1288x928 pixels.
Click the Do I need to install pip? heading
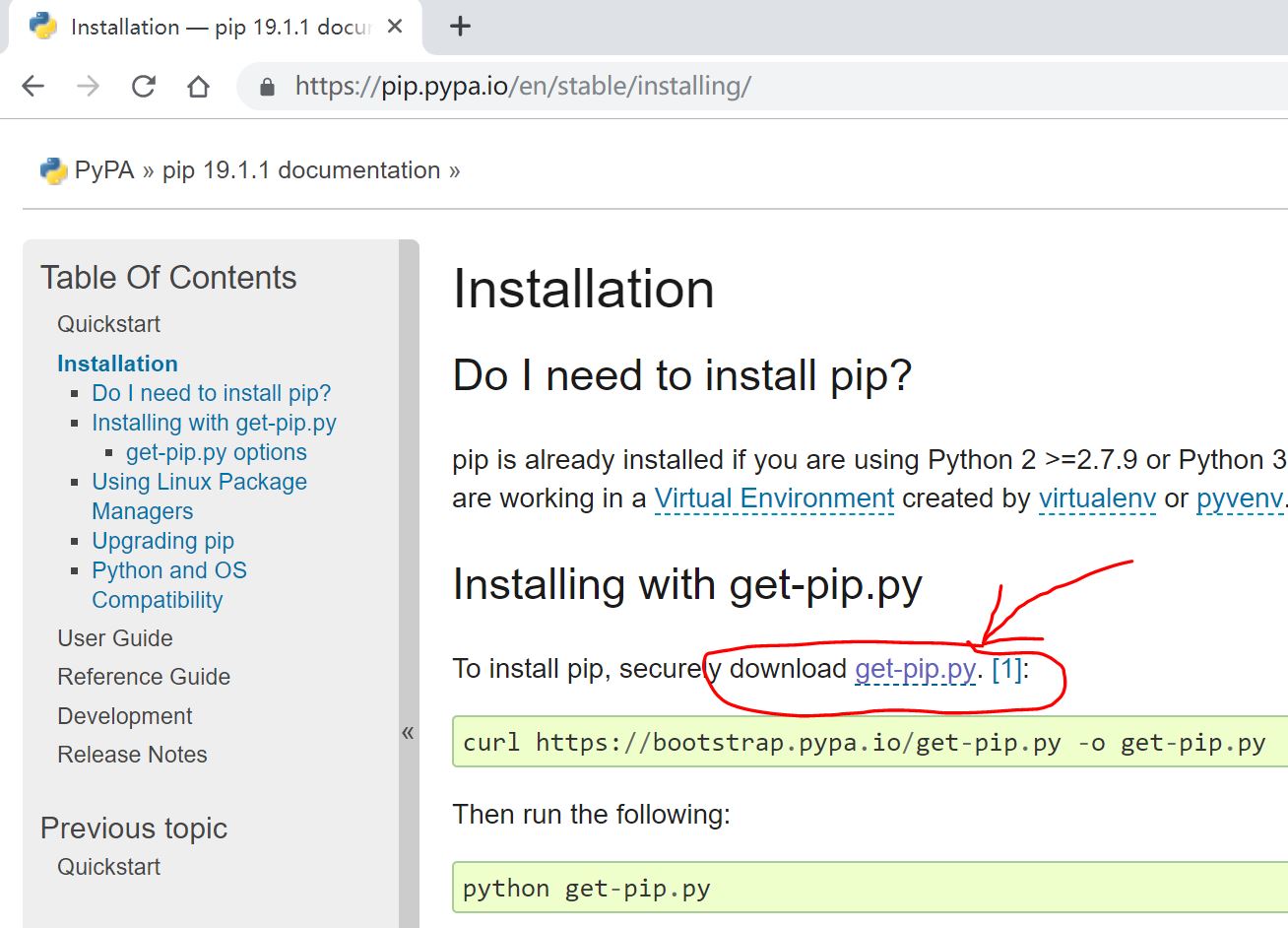click(x=682, y=376)
